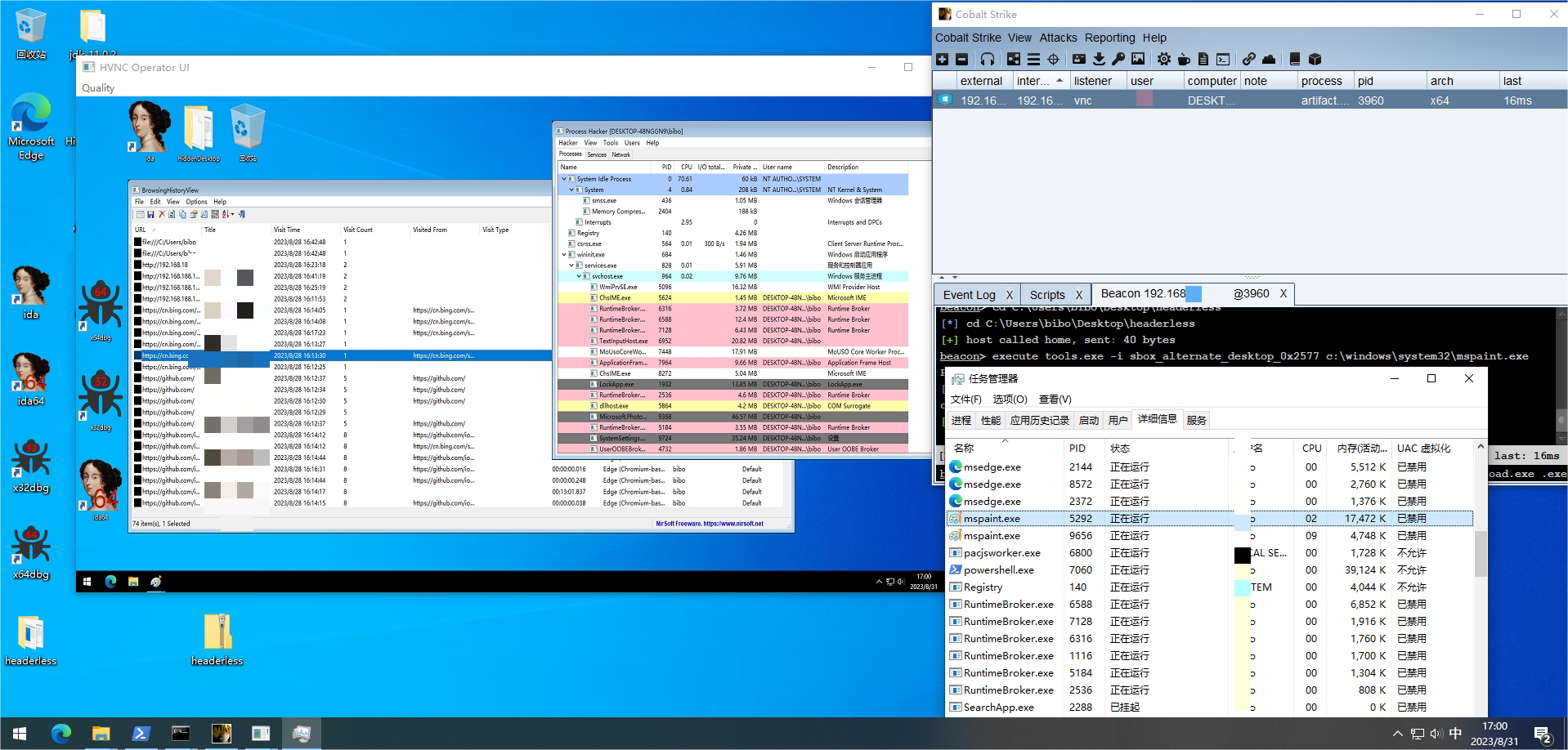Switch to 服务 tab in Task Manager
1568x750 pixels.
point(1196,420)
